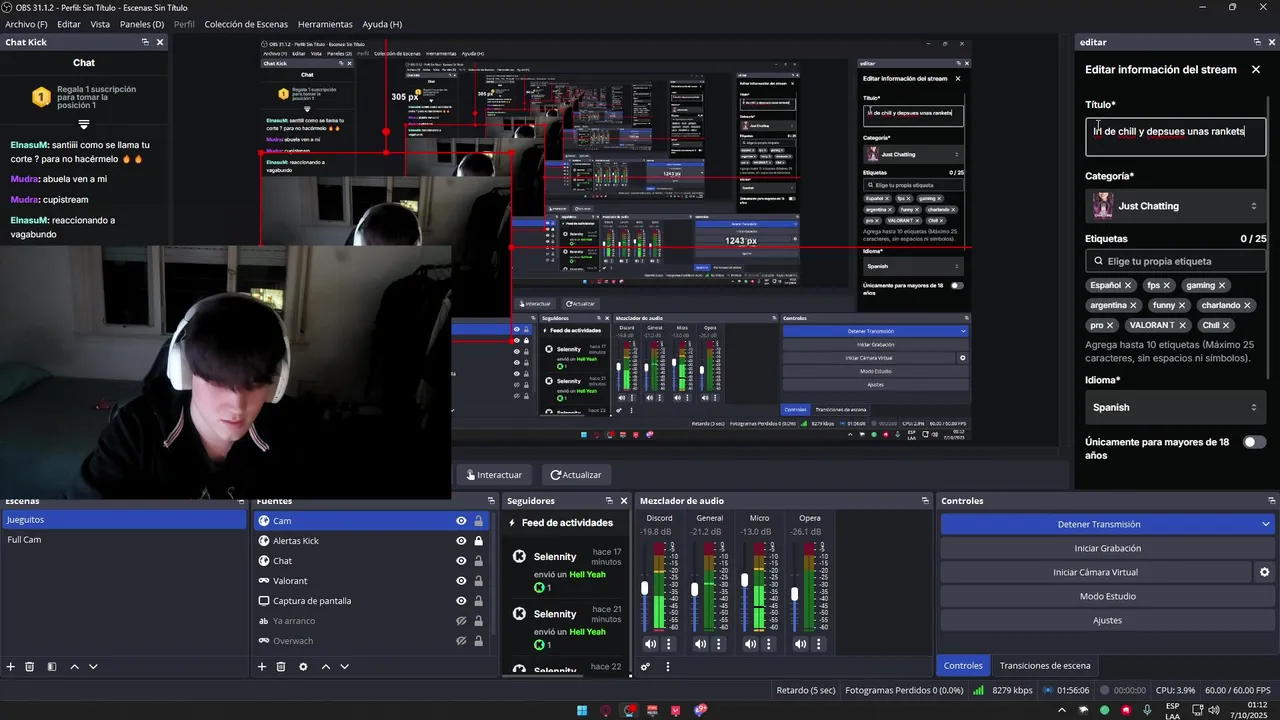Open Micro channel options menu
Image resolution: width=1280 pixels, height=720 pixels.
(769, 644)
